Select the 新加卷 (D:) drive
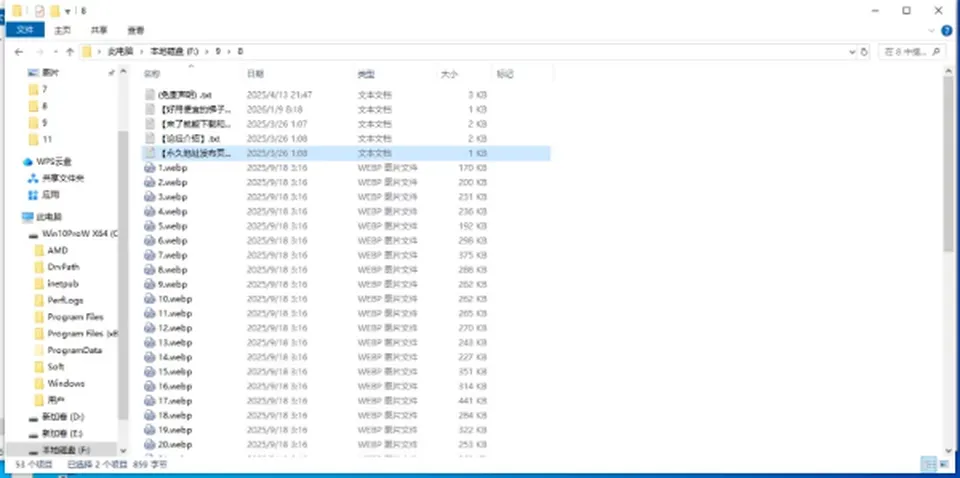Screen dimensions: 960x478 click(x=62, y=417)
